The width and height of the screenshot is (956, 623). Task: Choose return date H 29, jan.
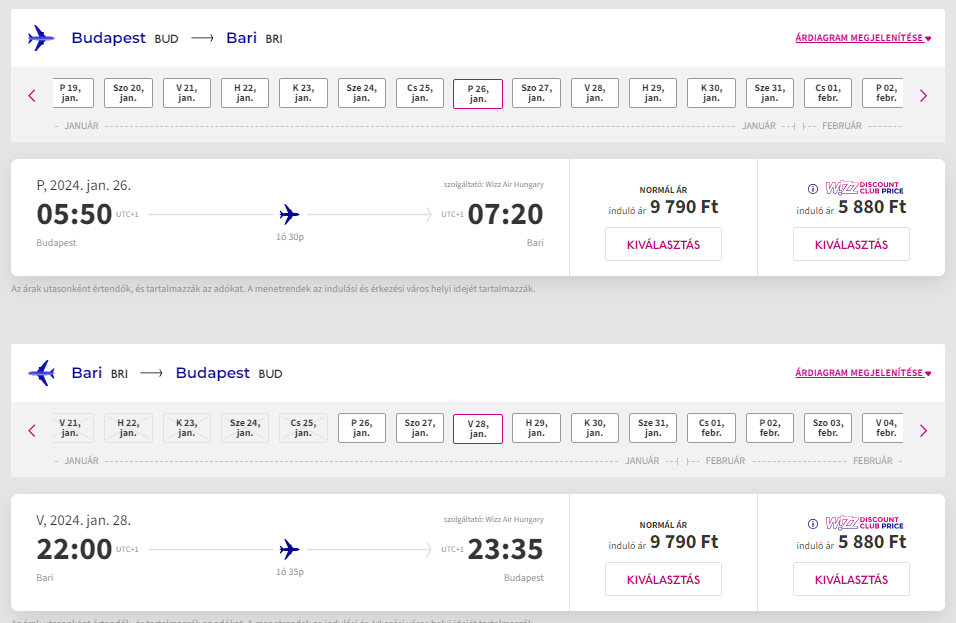tap(537, 429)
